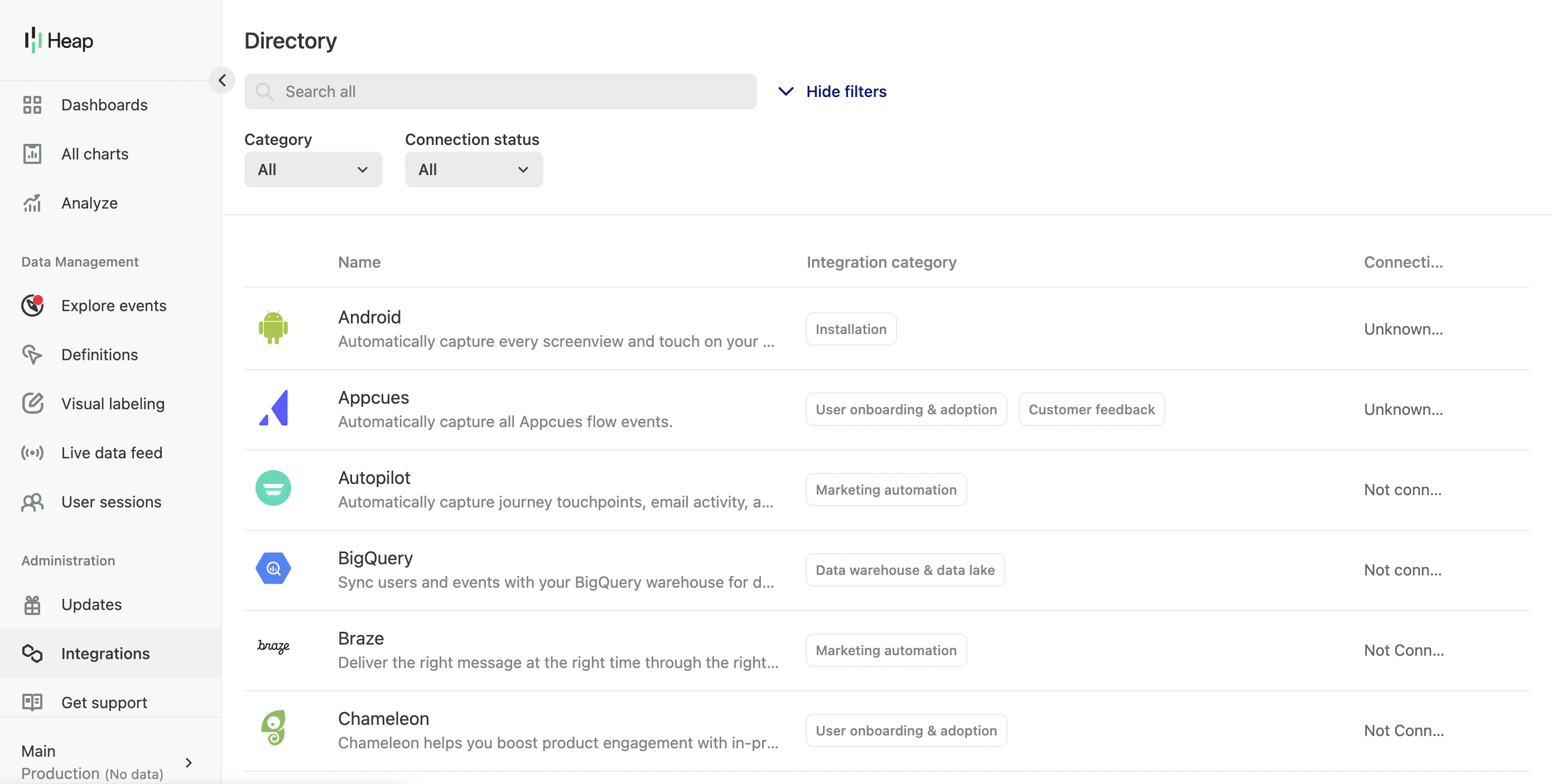
Task: Click the Explore events compass icon
Action: click(x=32, y=305)
